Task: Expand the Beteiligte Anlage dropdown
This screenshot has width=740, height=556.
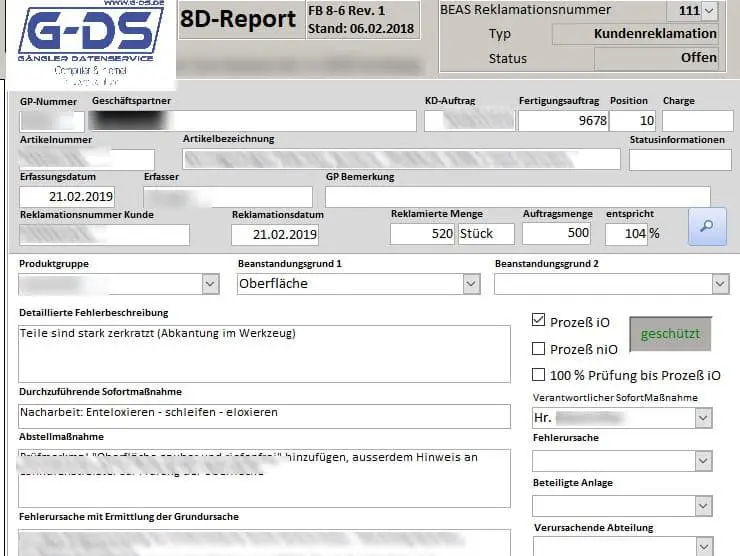Action: click(703, 506)
